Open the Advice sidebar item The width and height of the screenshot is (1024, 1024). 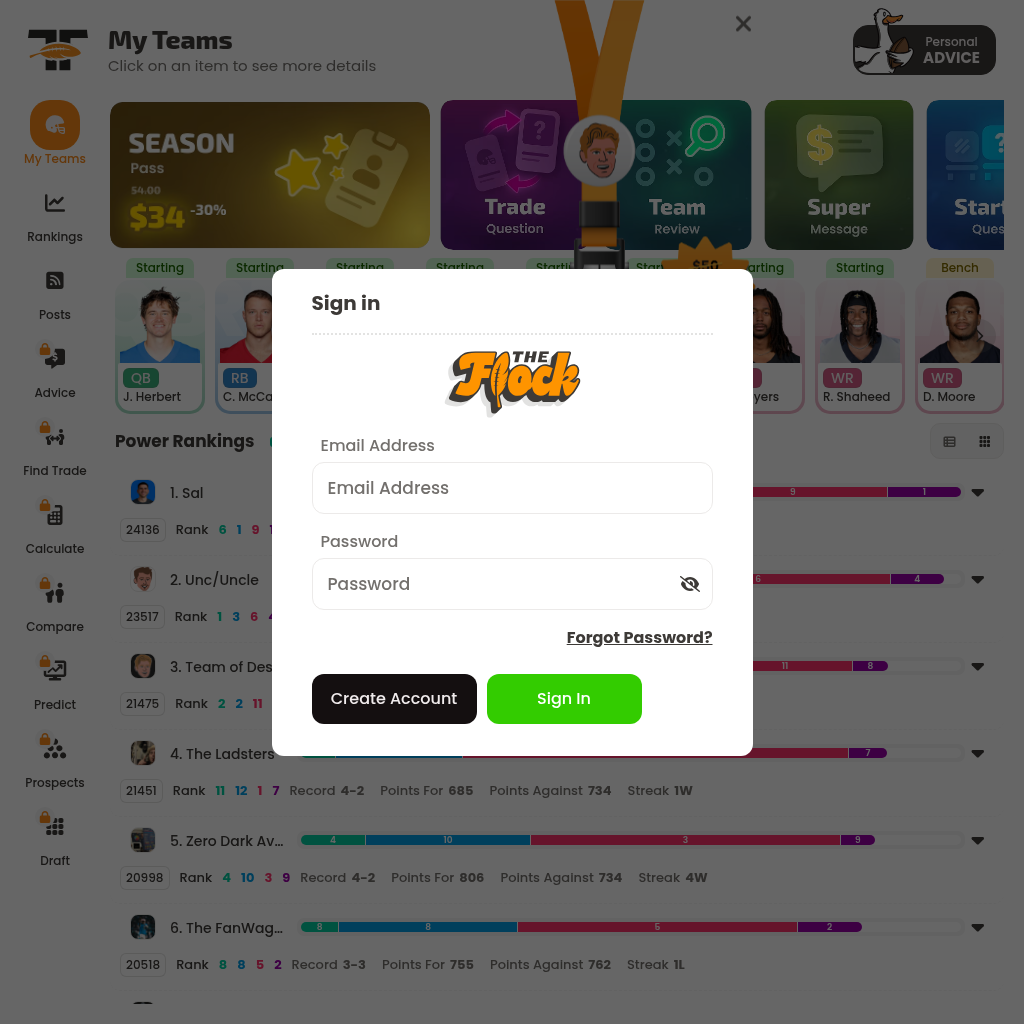click(x=55, y=371)
